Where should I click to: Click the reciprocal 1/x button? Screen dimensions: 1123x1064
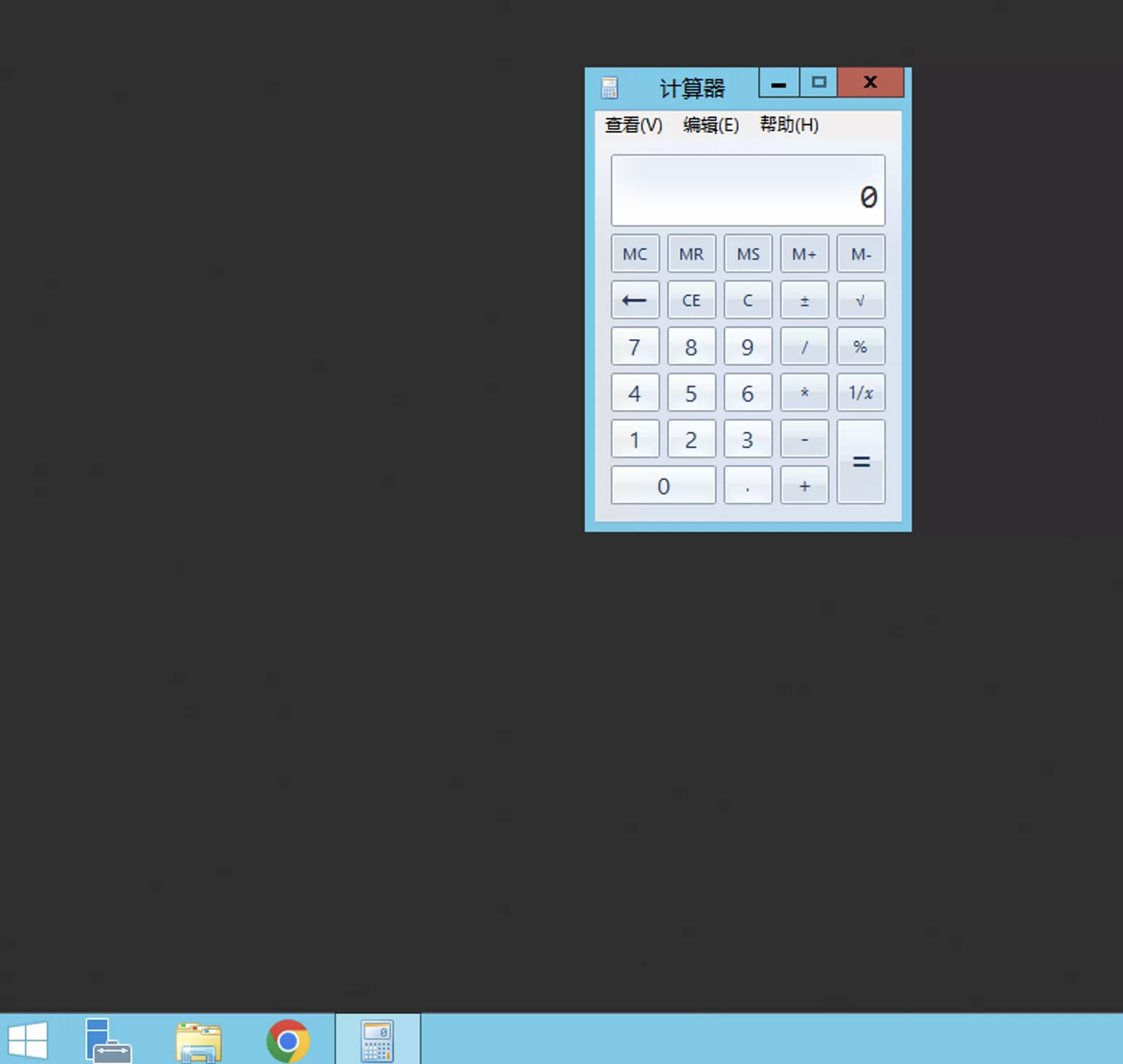pos(860,393)
